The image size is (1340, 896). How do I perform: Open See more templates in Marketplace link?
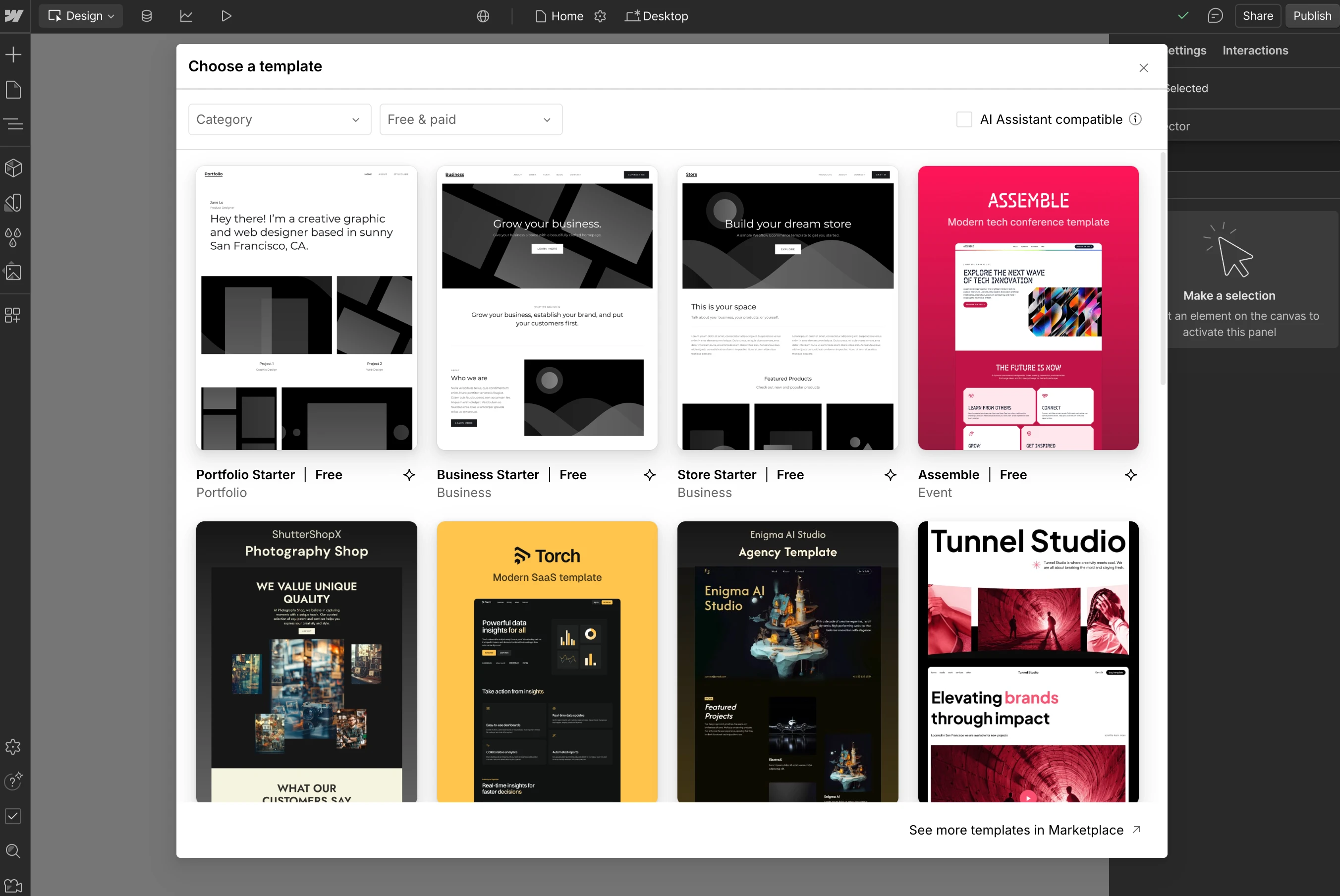pos(1024,830)
